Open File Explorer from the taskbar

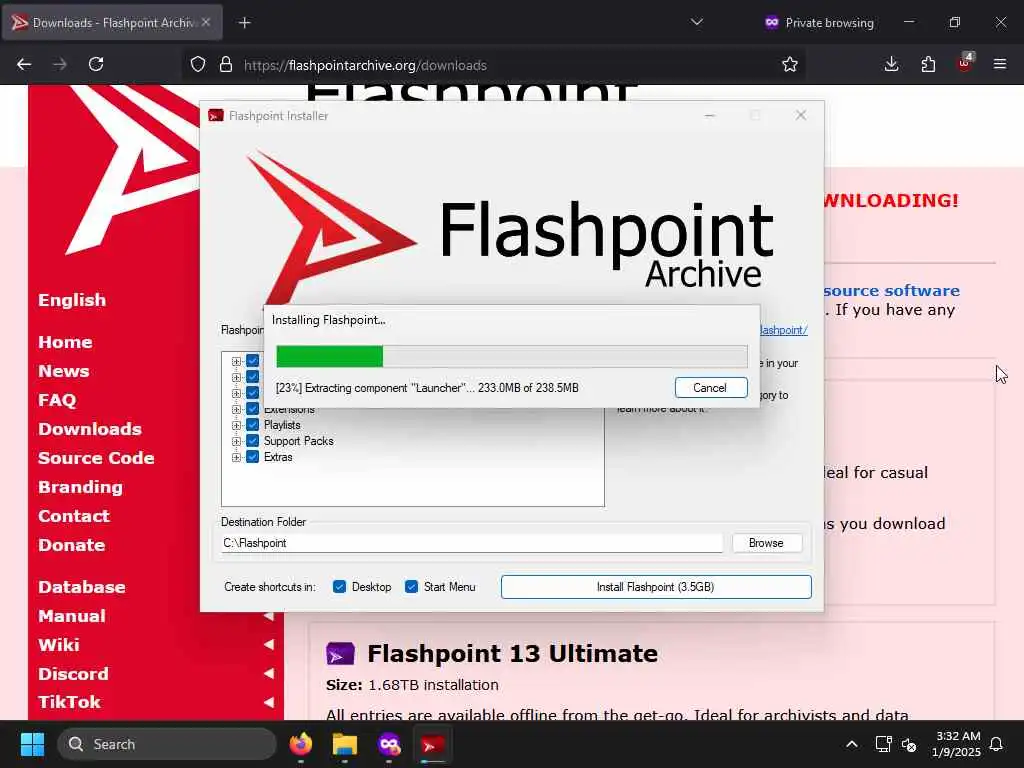tap(345, 744)
